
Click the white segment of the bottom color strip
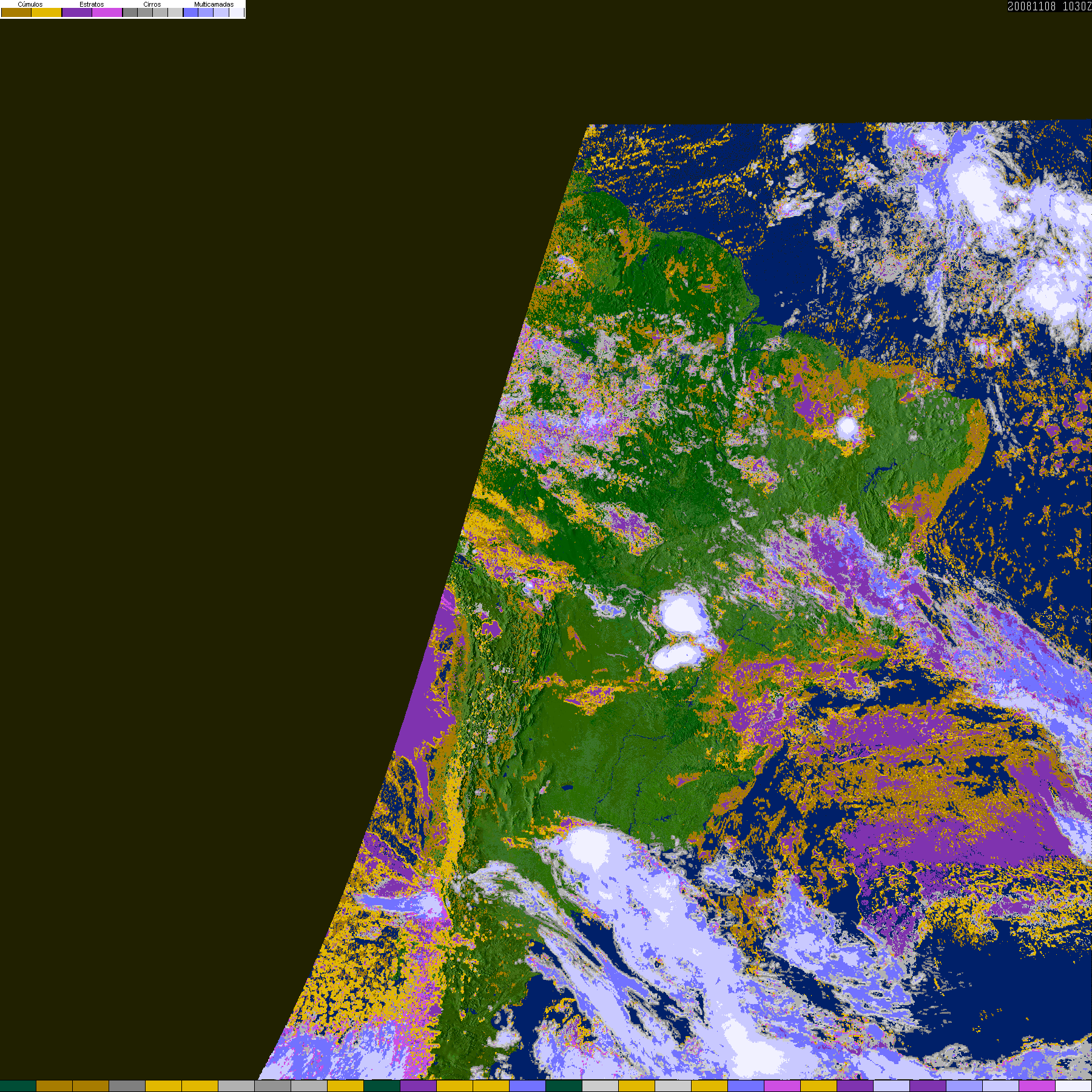1074,1086
